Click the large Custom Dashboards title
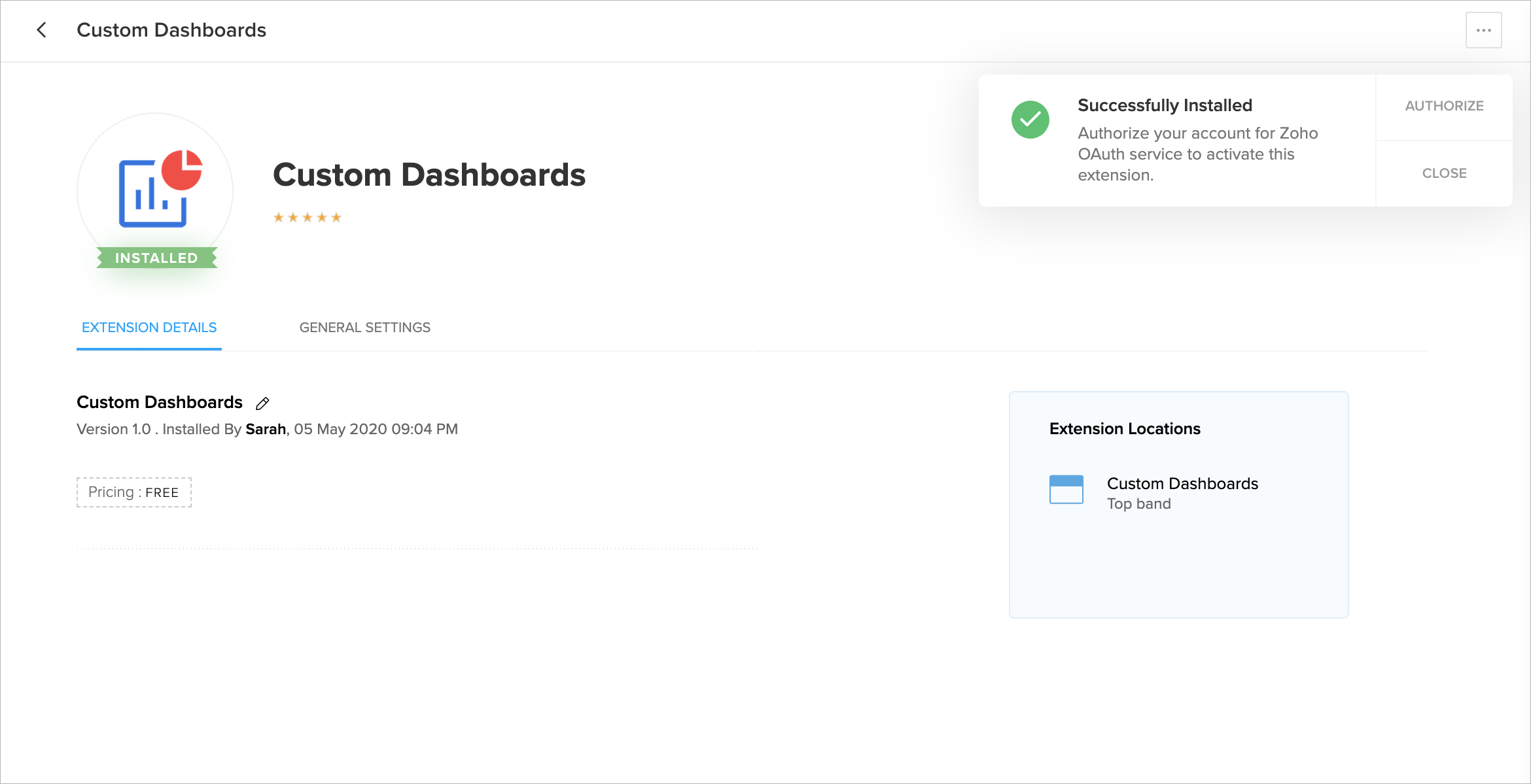The image size is (1531, 784). 429,175
